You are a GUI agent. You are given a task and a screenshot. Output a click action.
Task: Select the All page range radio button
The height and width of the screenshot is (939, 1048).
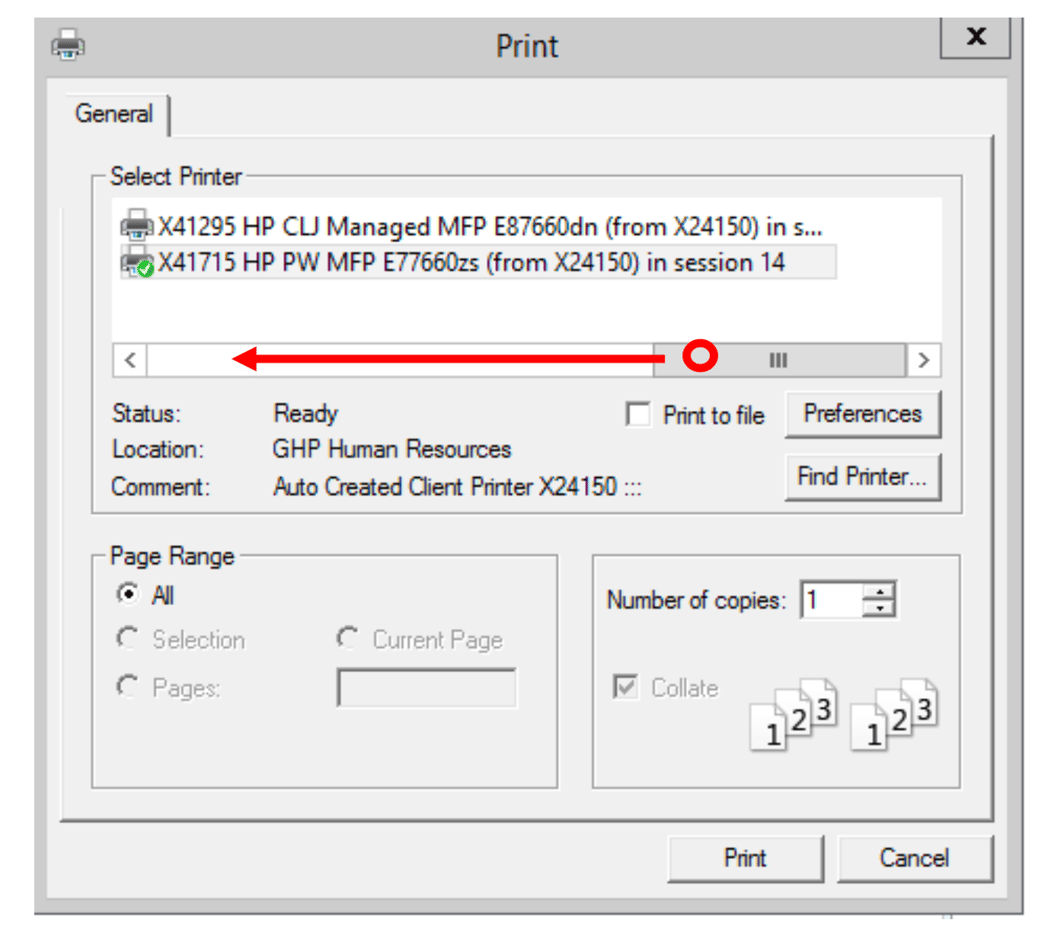click(127, 595)
